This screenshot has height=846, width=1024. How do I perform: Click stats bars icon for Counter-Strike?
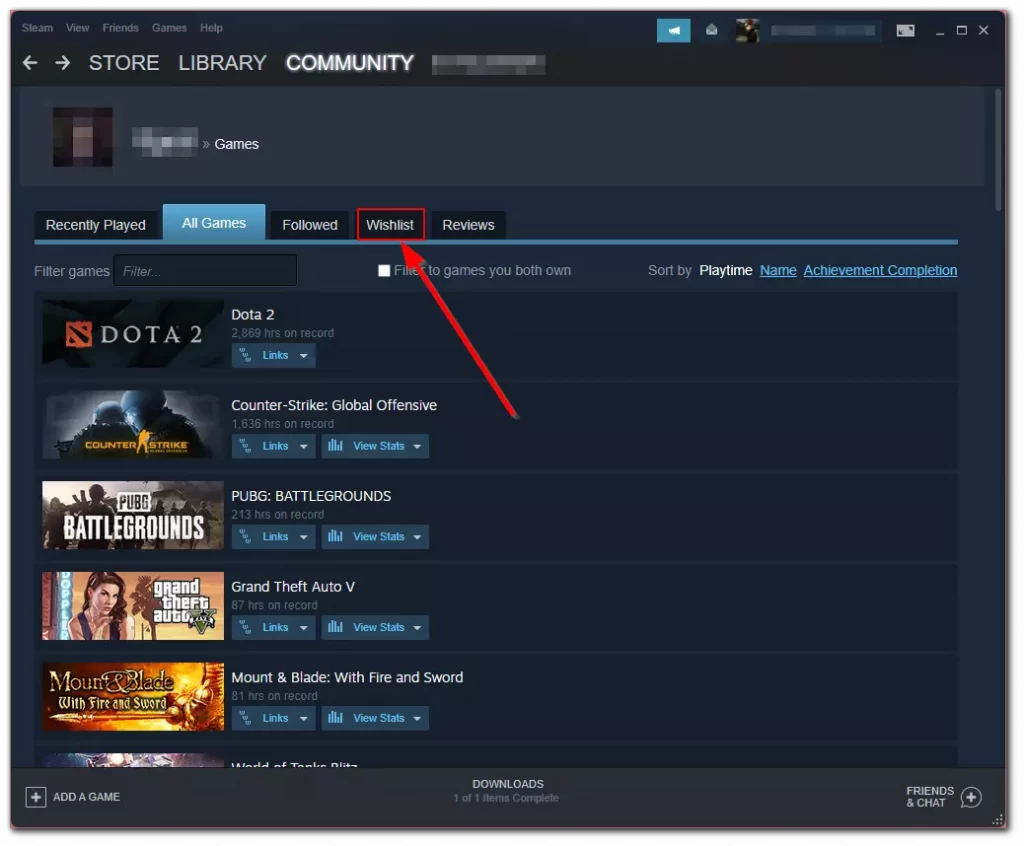click(x=335, y=446)
